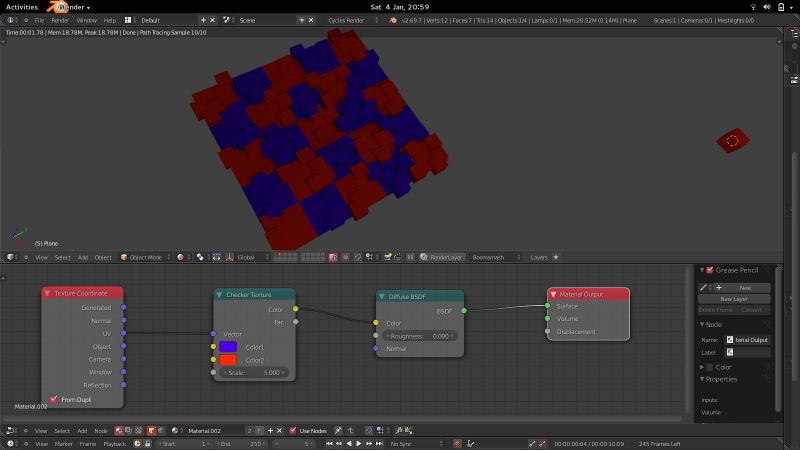Delete the Default screen layout with X
The width and height of the screenshot is (800, 450).
click(x=212, y=20)
